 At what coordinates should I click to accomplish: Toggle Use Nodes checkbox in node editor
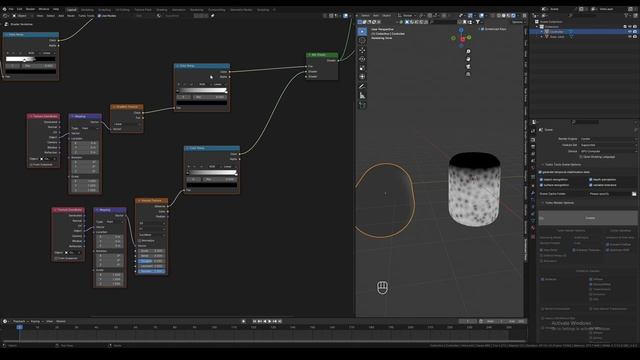tap(99, 16)
